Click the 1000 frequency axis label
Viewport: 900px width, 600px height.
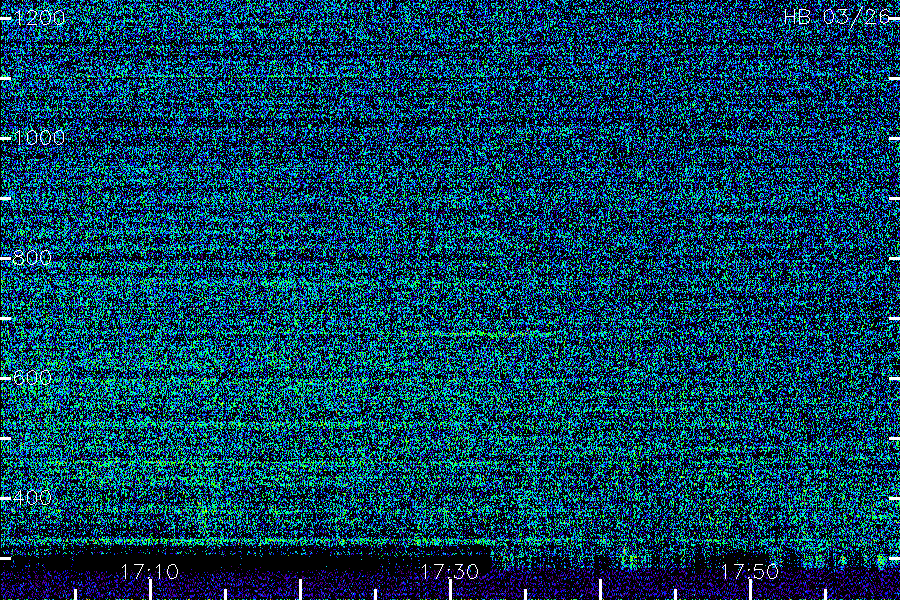pos(39,137)
